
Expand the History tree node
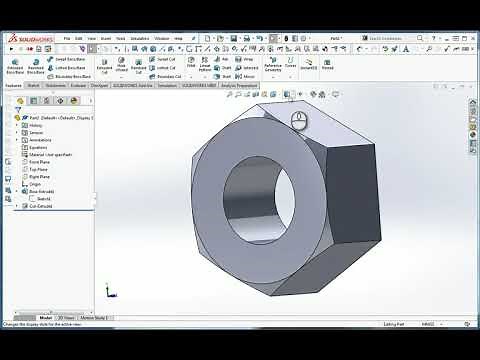pos(17,125)
